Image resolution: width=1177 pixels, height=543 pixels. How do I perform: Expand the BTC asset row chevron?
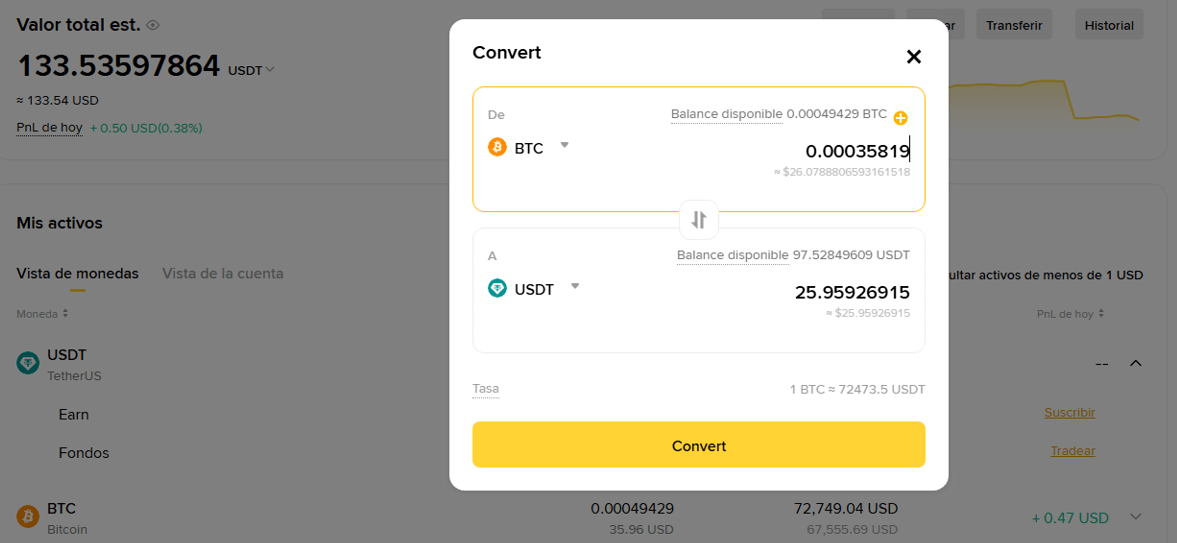[x=1135, y=517]
